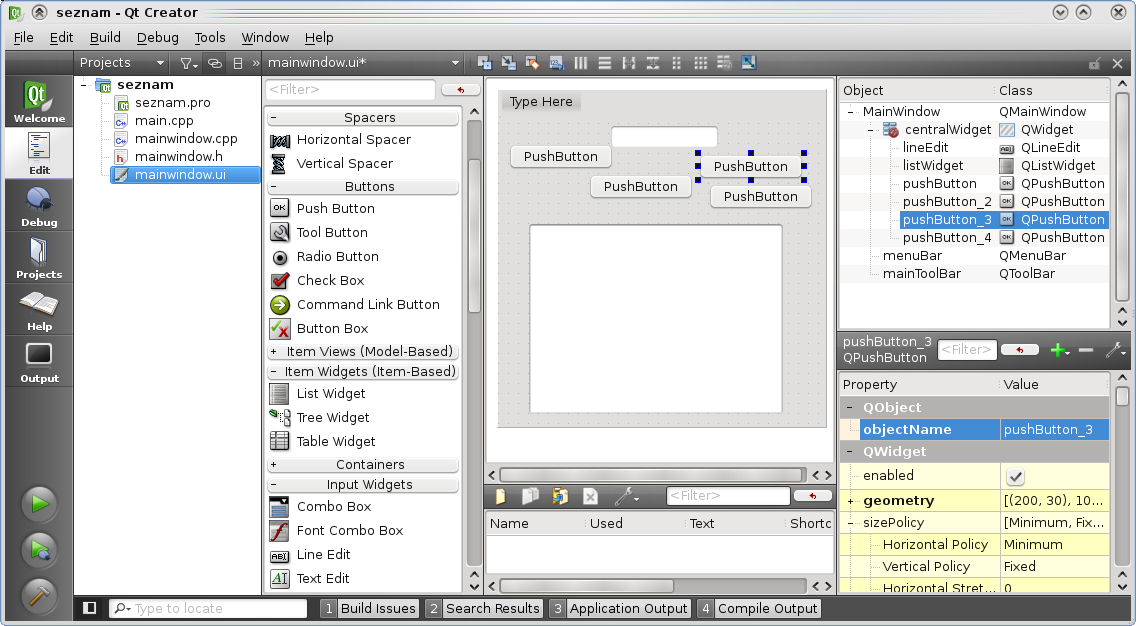Click the Edit Buddies toolbar icon
The height and width of the screenshot is (626, 1136).
[x=532, y=63]
